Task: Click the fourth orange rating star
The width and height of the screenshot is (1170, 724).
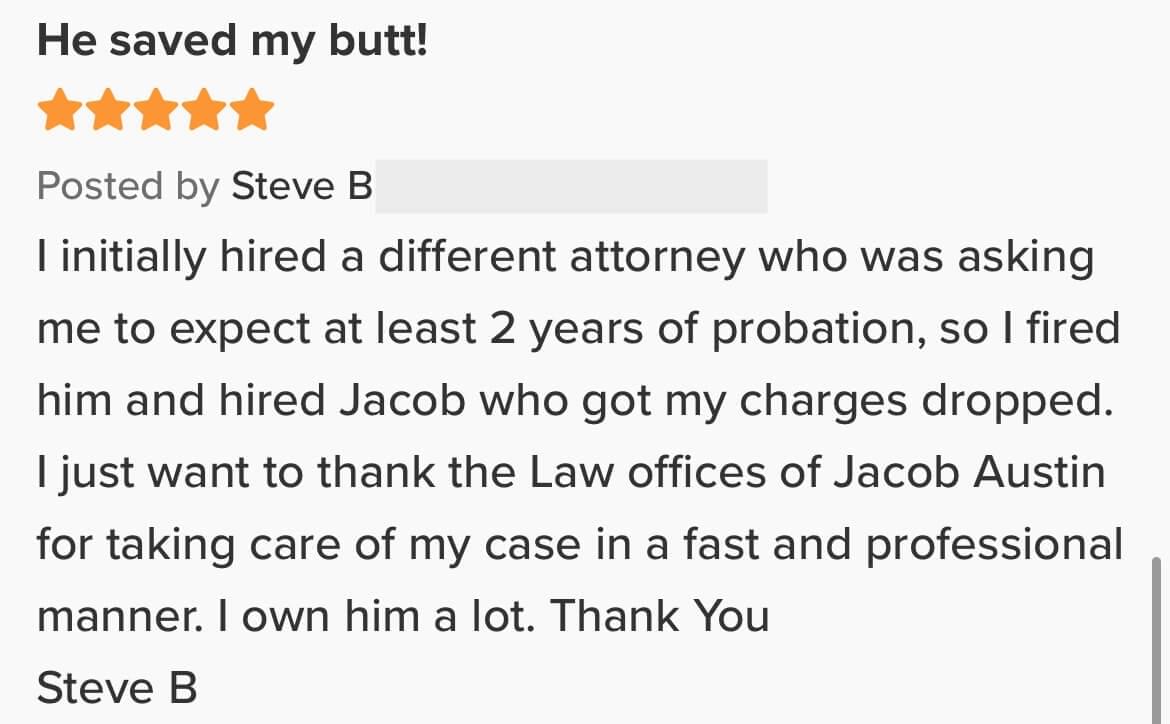Action: 205,110
